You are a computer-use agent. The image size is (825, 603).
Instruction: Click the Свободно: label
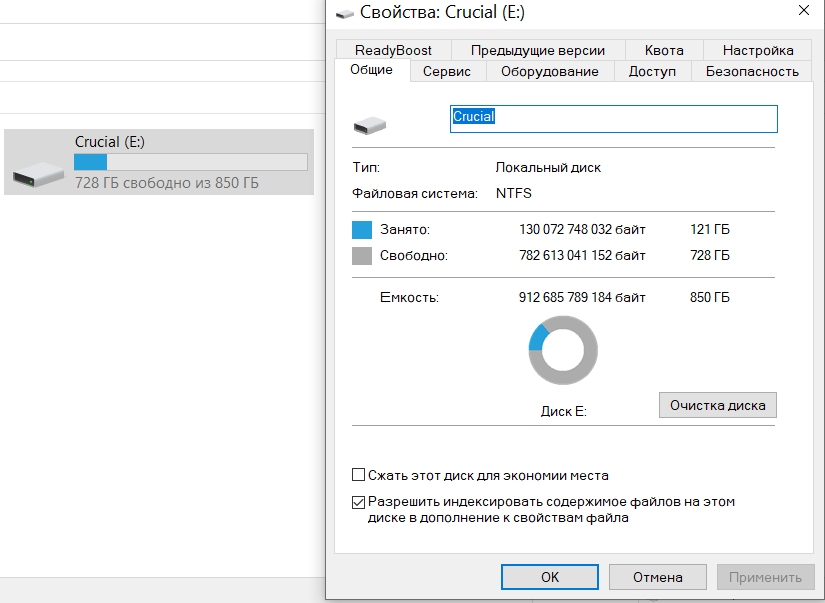click(x=414, y=256)
